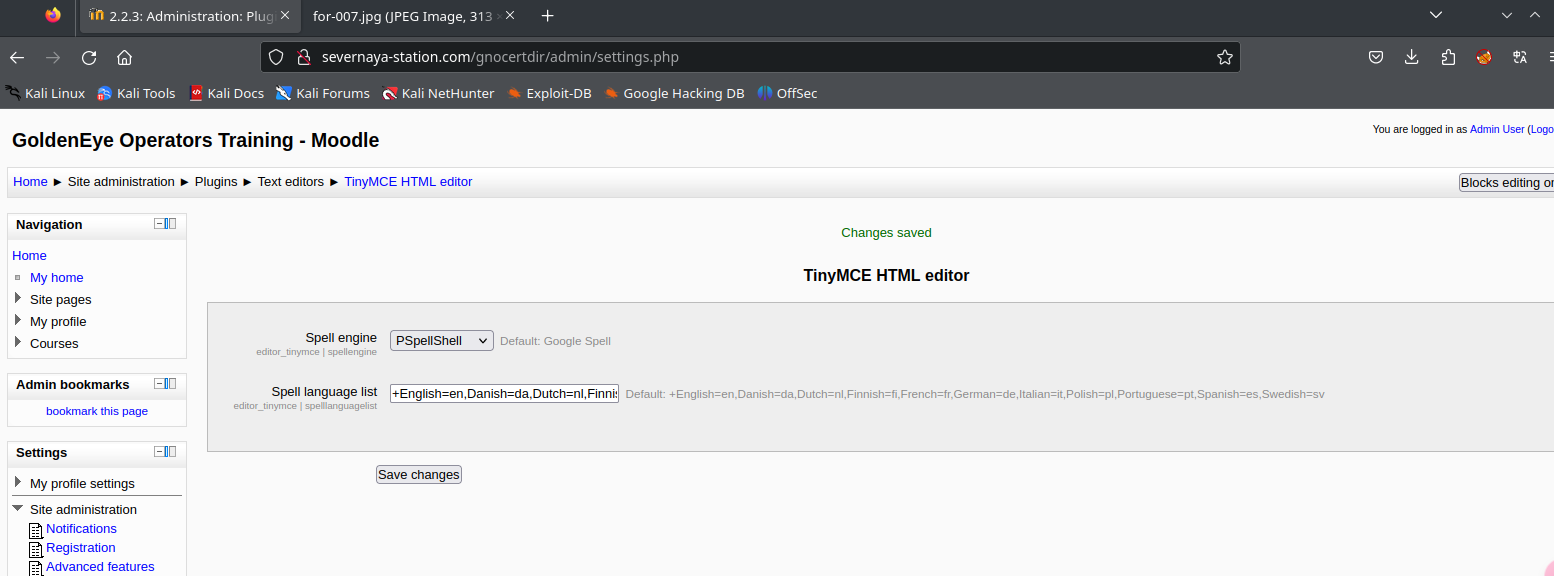Open the Spell engine dropdown

pyautogui.click(x=442, y=340)
